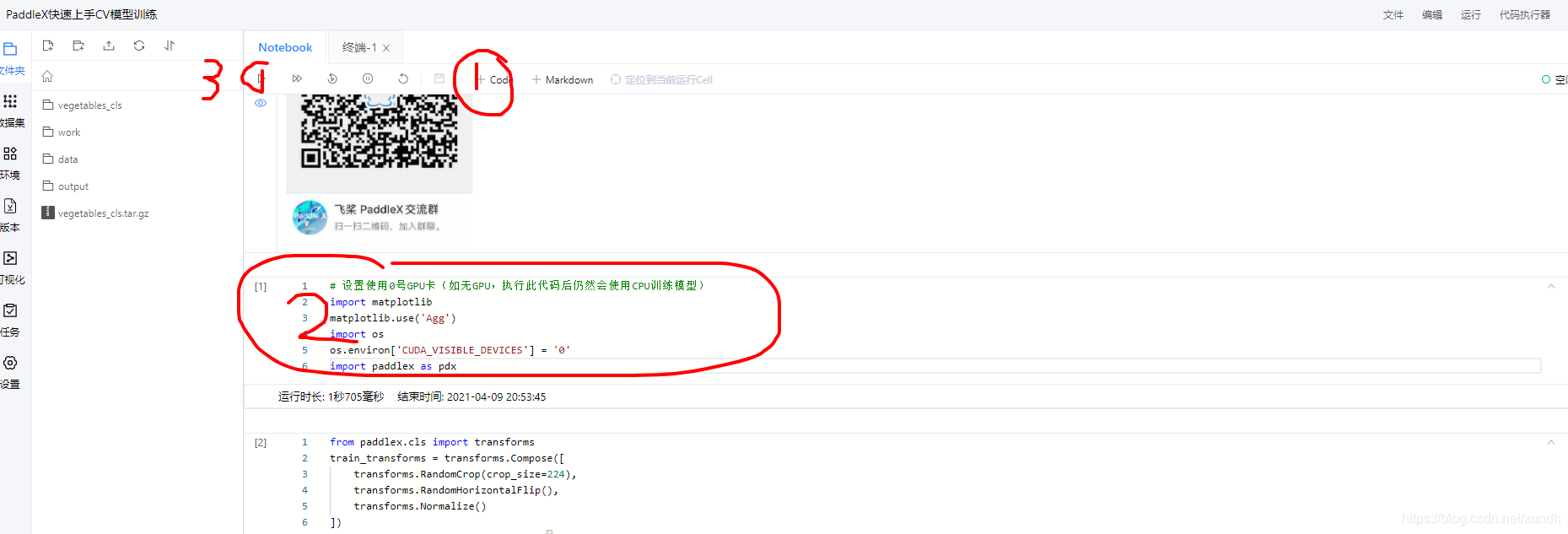
Task: Go to the home directory icon
Action: 47,76
